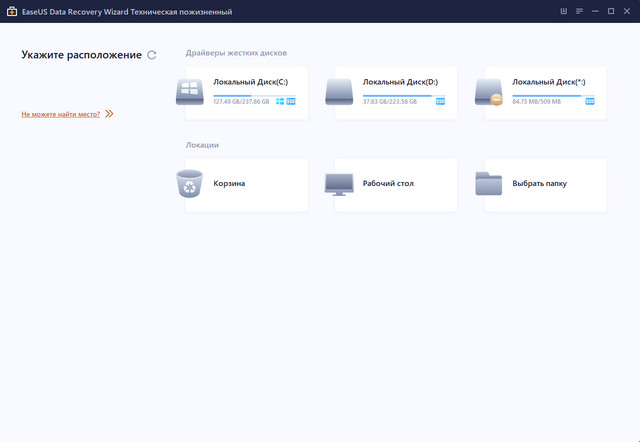This screenshot has height=442, width=640.
Task: Expand the double chevron beside Не можете найти место
Action: (109, 114)
